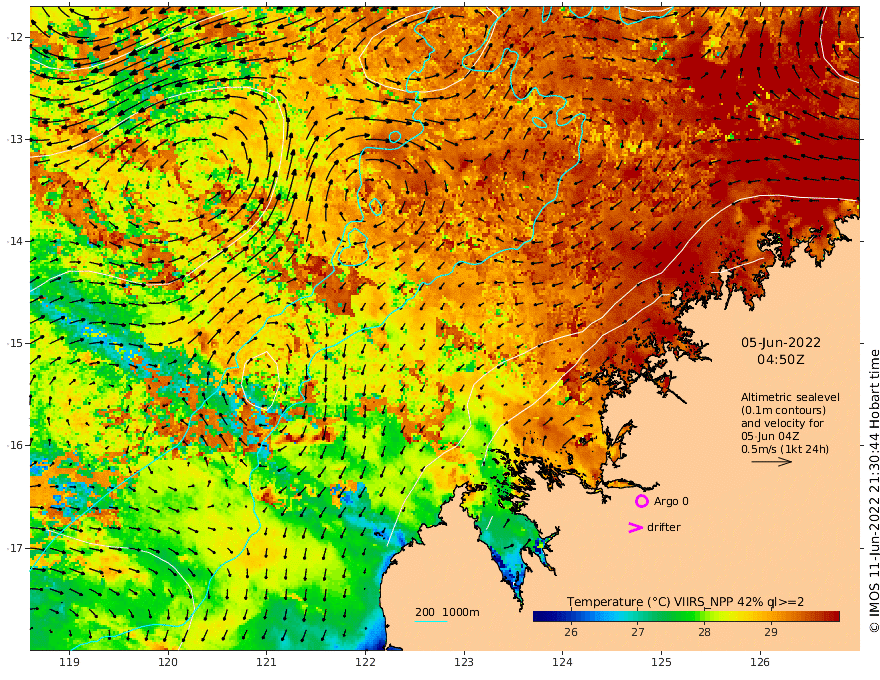Click the dark red end of temperature colorbar
Screen dimensions: 880x680
click(x=833, y=617)
